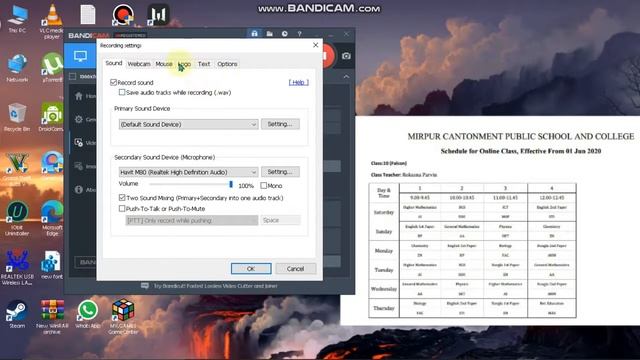Click the microphone Volume slider handle
The width and height of the screenshot is (640, 360).
coord(231,184)
